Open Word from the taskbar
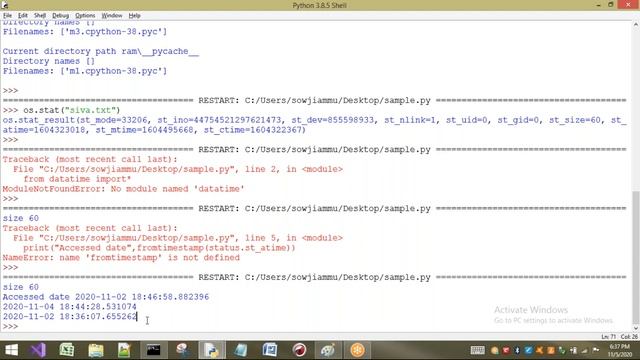The height and width of the screenshot is (360, 640). click(270, 350)
